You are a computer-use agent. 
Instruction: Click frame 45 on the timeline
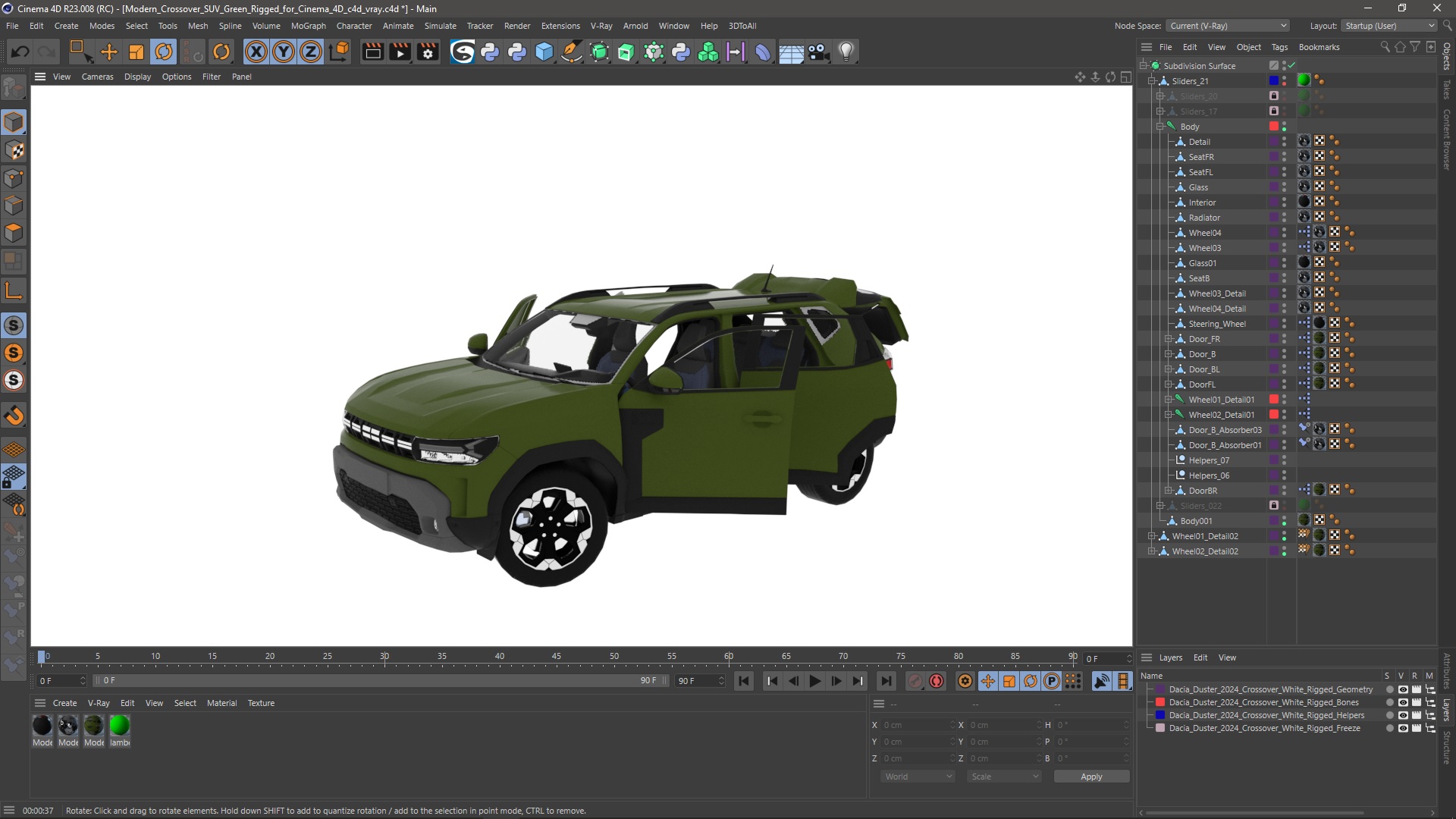tap(557, 657)
